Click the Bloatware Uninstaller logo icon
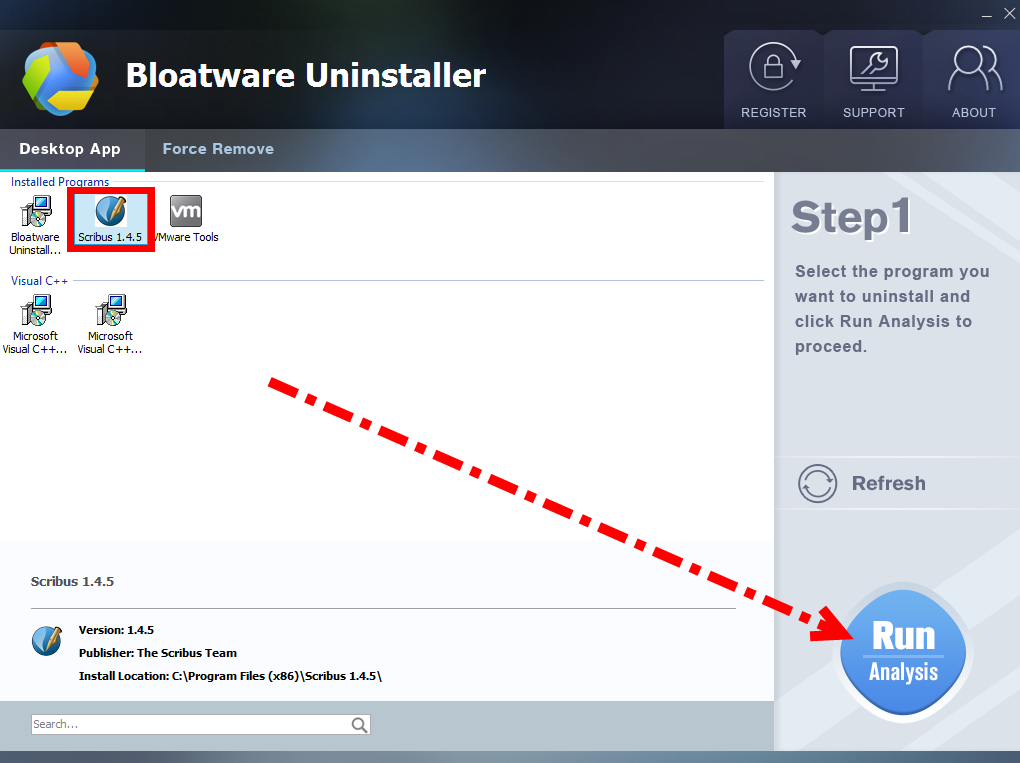Viewport: 1020px width, 763px height. (x=60, y=79)
